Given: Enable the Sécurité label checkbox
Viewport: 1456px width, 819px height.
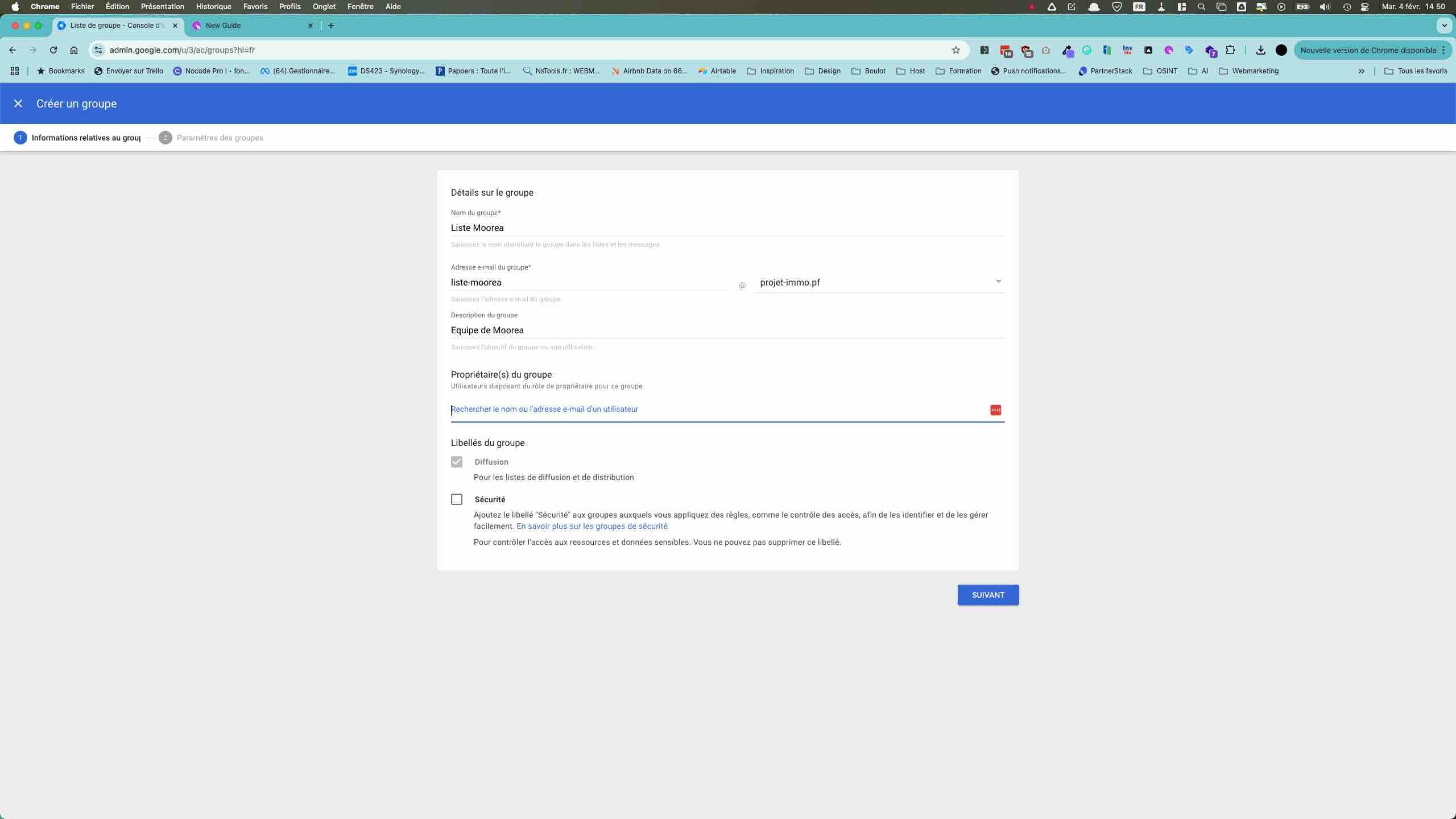Looking at the screenshot, I should (457, 499).
